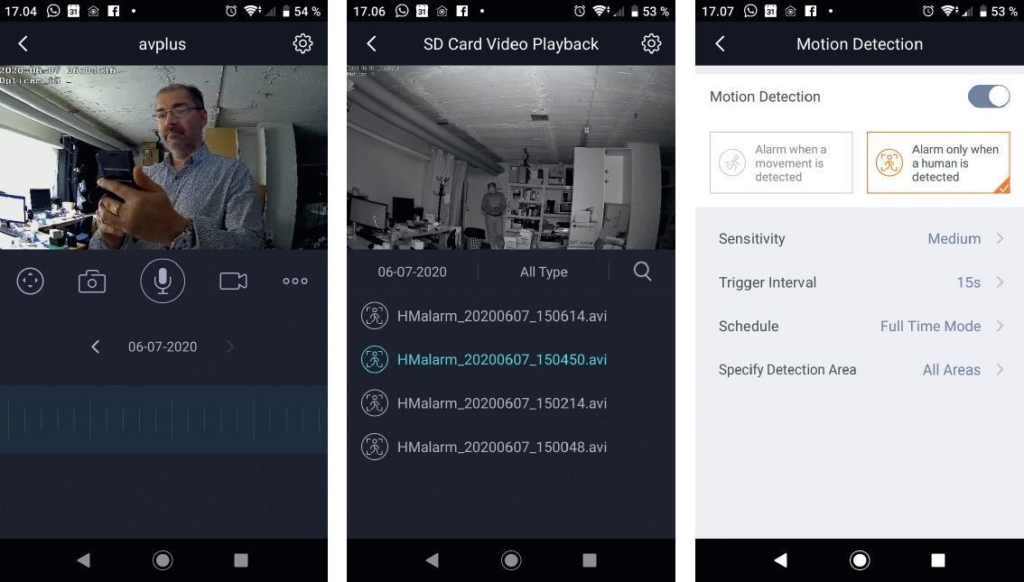Screen dimensions: 1024x582
Task: Select the 06-07-2020 date on avplus timeline
Action: 163,347
